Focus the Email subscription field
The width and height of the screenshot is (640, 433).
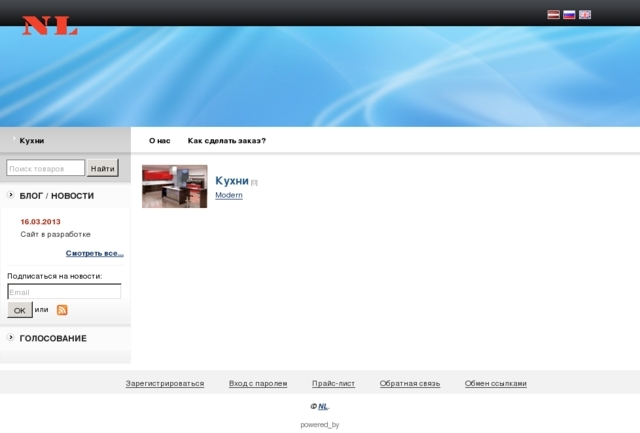[x=64, y=292]
